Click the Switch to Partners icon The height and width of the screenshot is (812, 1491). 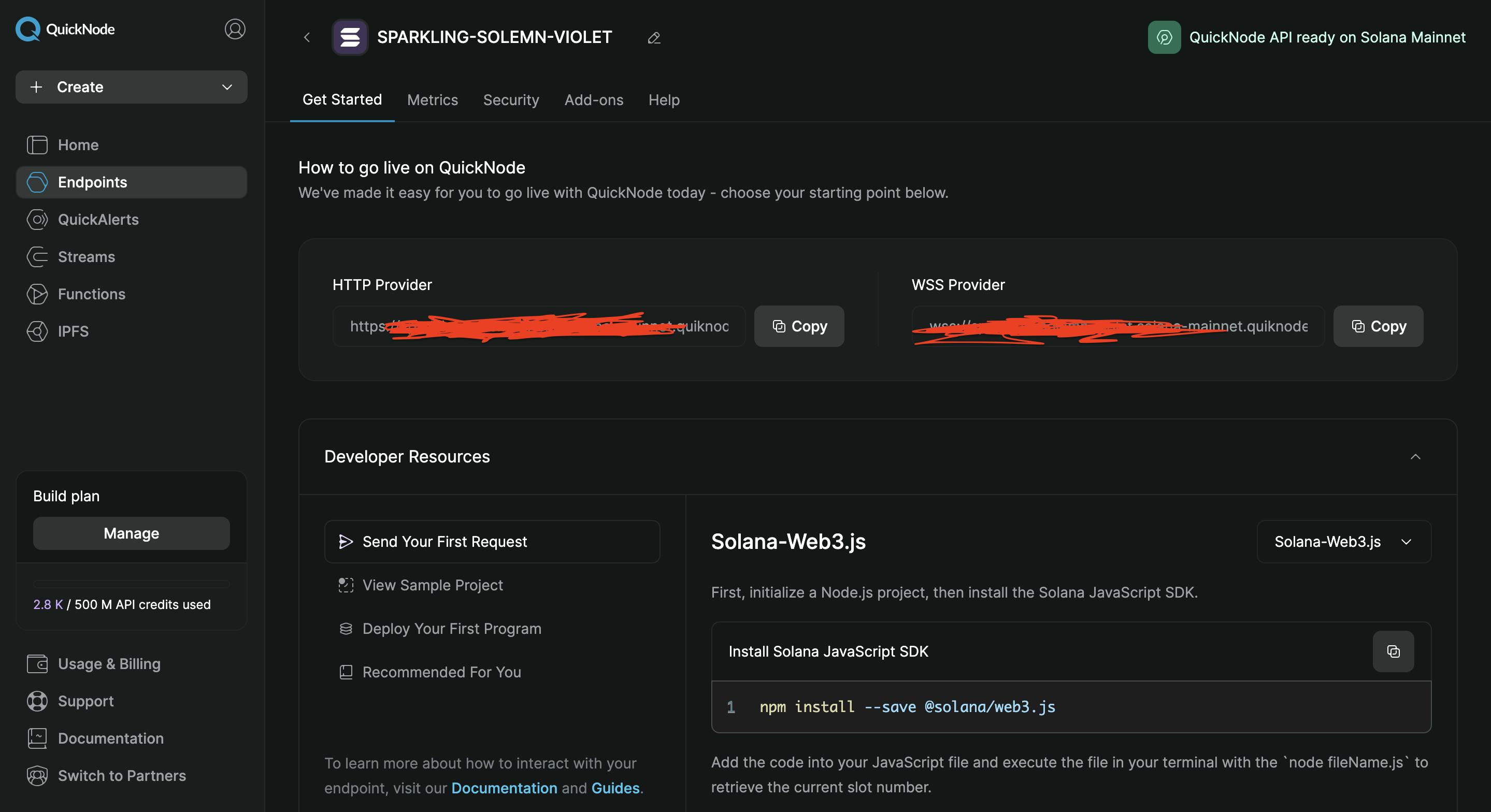(x=37, y=776)
